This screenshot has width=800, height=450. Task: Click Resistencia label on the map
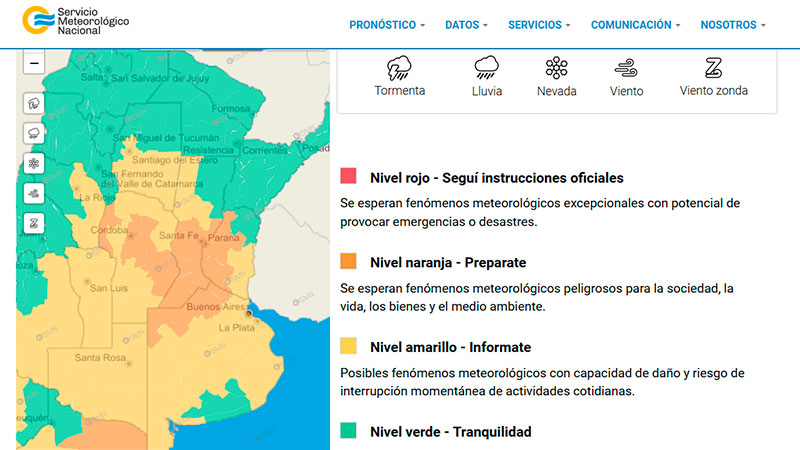[208, 150]
